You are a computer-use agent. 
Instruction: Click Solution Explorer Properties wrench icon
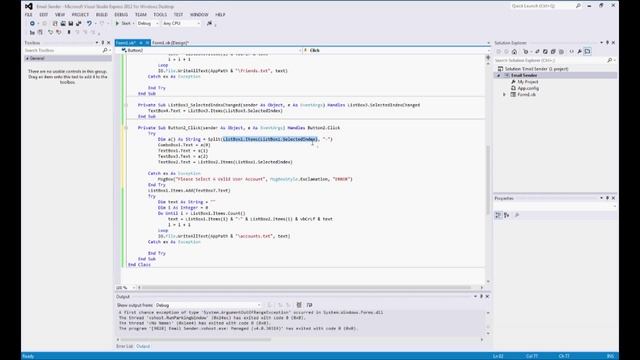click(580, 51)
